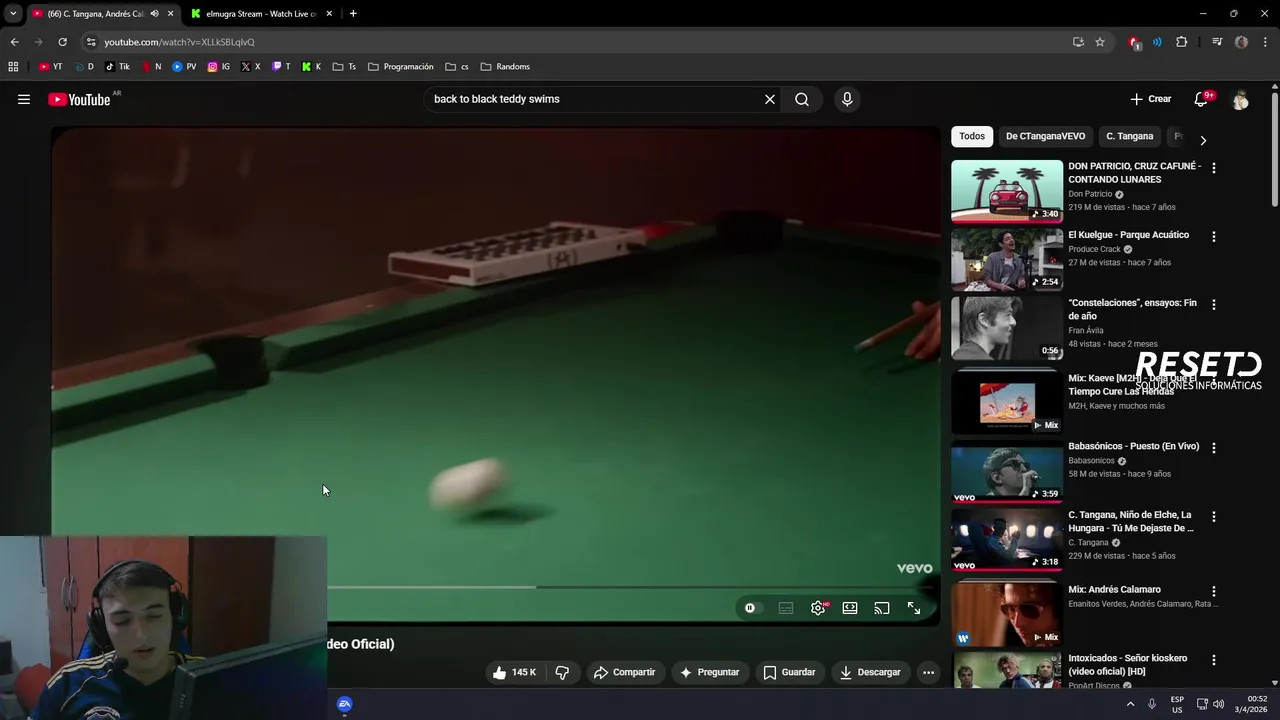Show more filter chips with the arrow

(x=1203, y=140)
